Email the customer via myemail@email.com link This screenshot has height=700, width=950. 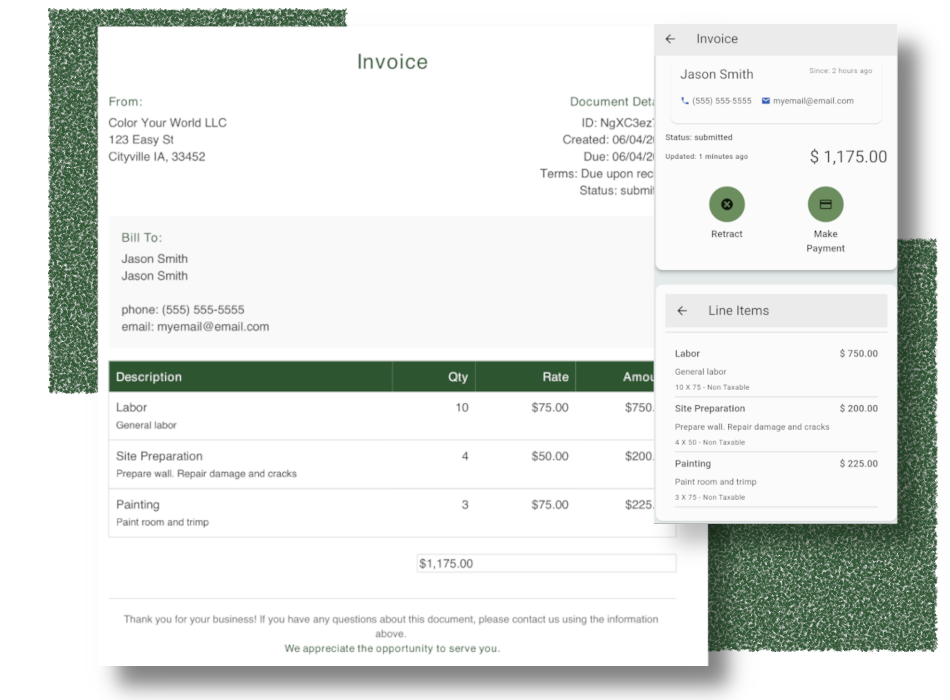pos(814,100)
